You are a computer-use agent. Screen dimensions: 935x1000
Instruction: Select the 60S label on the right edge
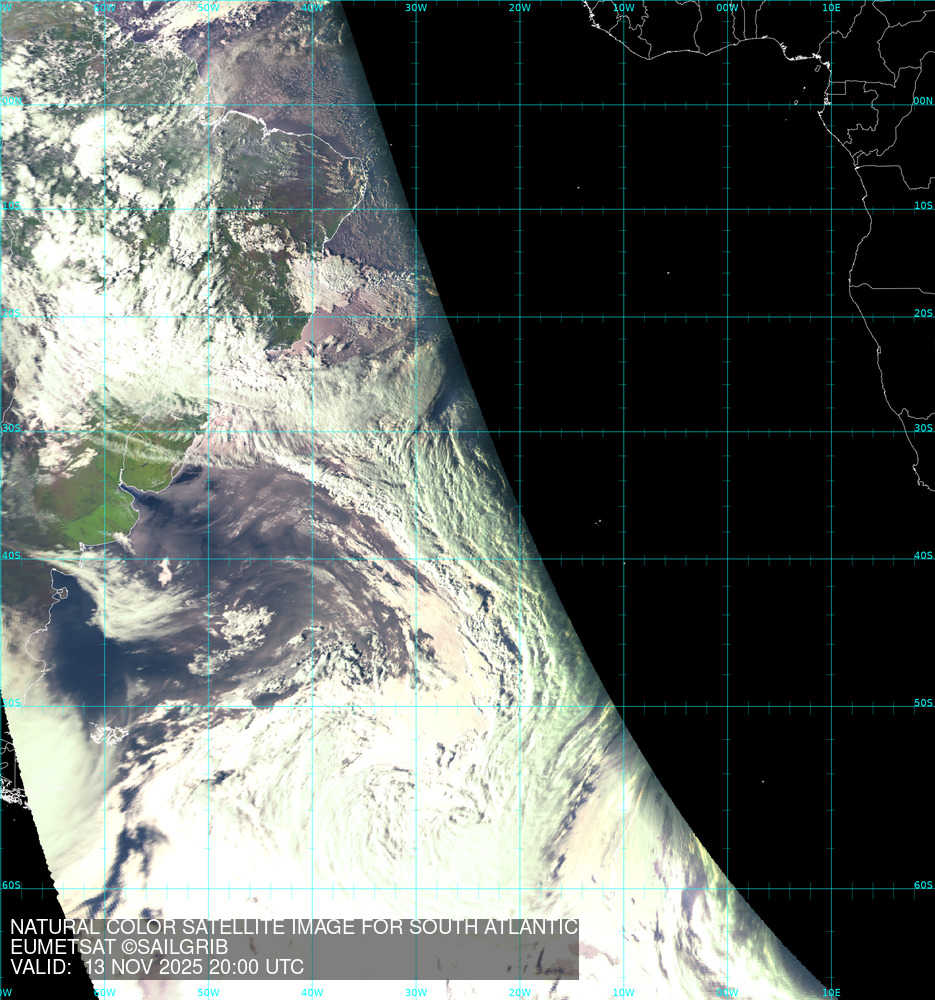click(x=922, y=886)
